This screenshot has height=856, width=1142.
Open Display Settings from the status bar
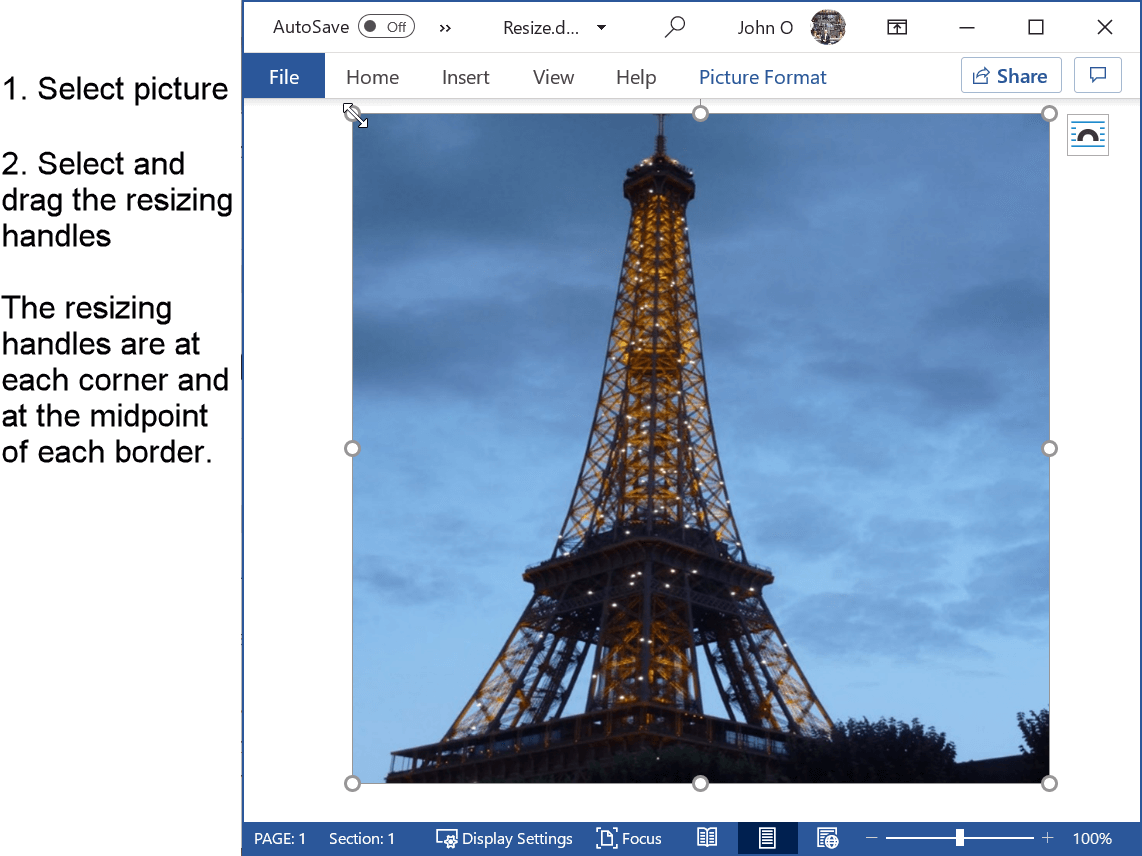[x=504, y=838]
